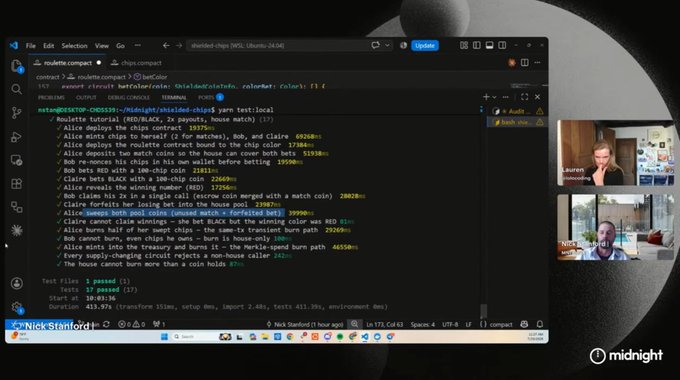Select the TERMINAL panel tab
Viewport: 680px width, 380px height.
[174, 98]
